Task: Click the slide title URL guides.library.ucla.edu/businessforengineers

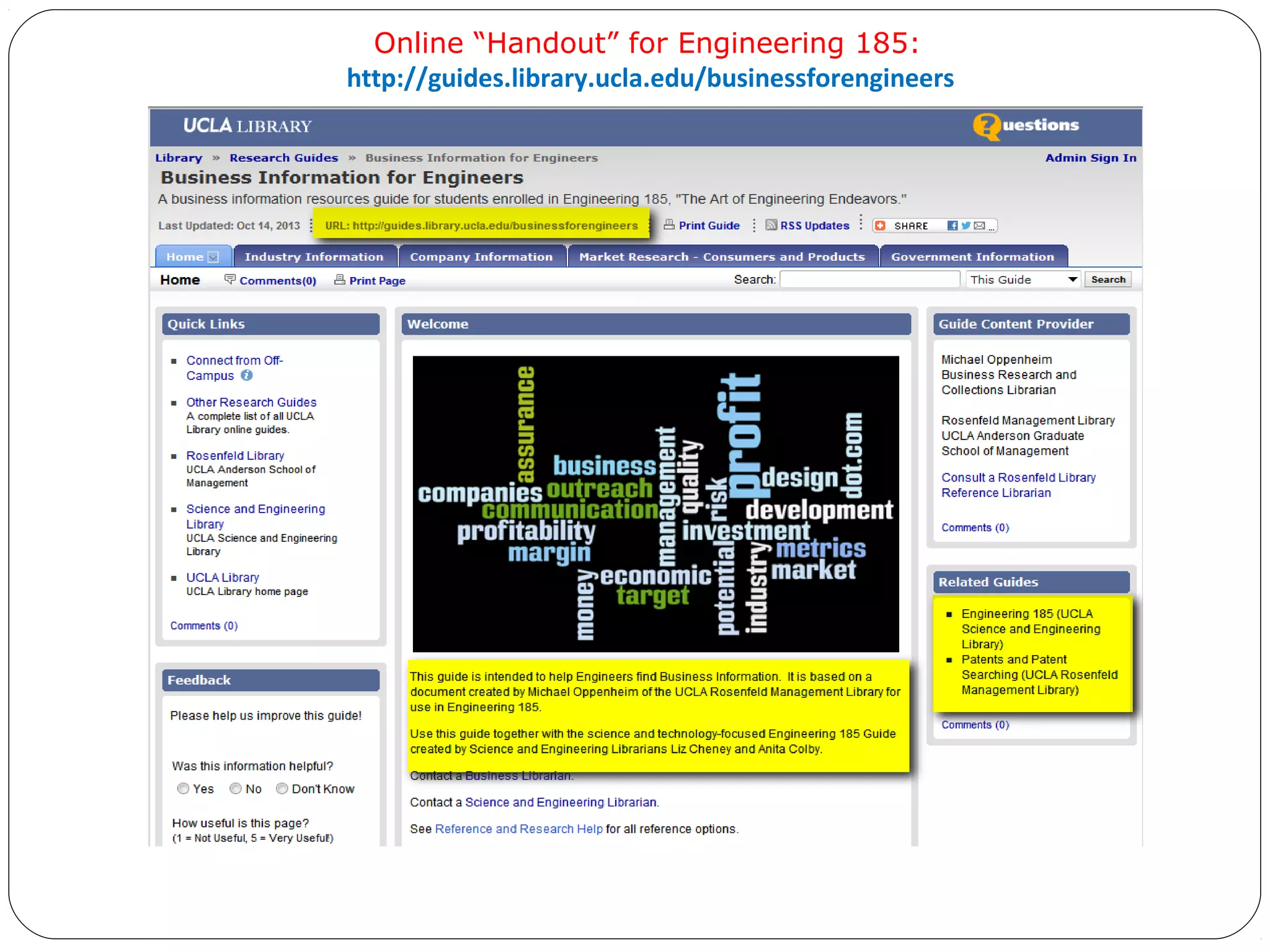Action: click(650, 78)
